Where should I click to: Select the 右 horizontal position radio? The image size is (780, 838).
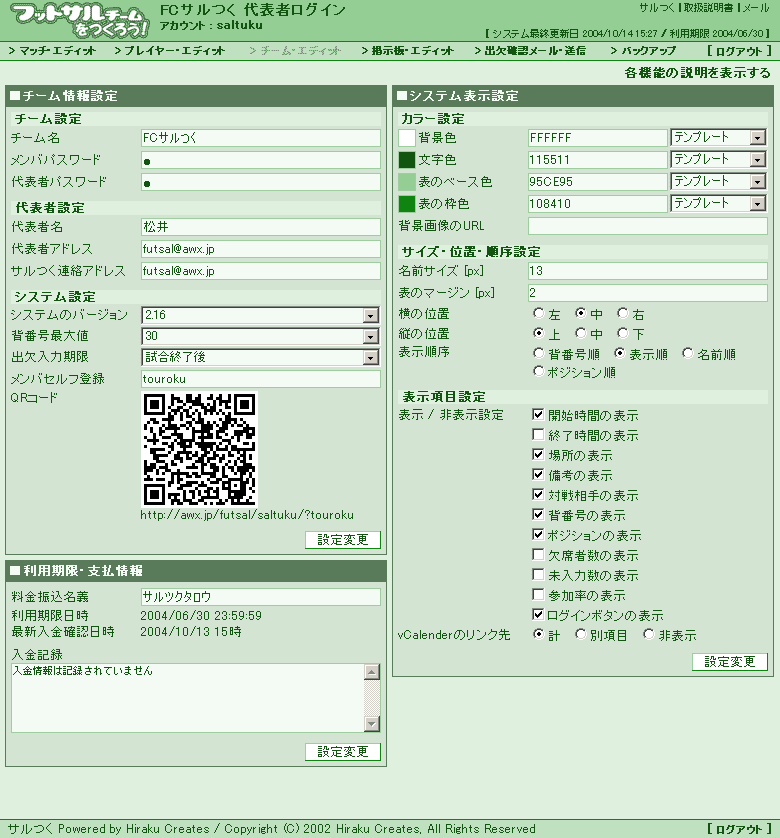pyautogui.click(x=623, y=314)
